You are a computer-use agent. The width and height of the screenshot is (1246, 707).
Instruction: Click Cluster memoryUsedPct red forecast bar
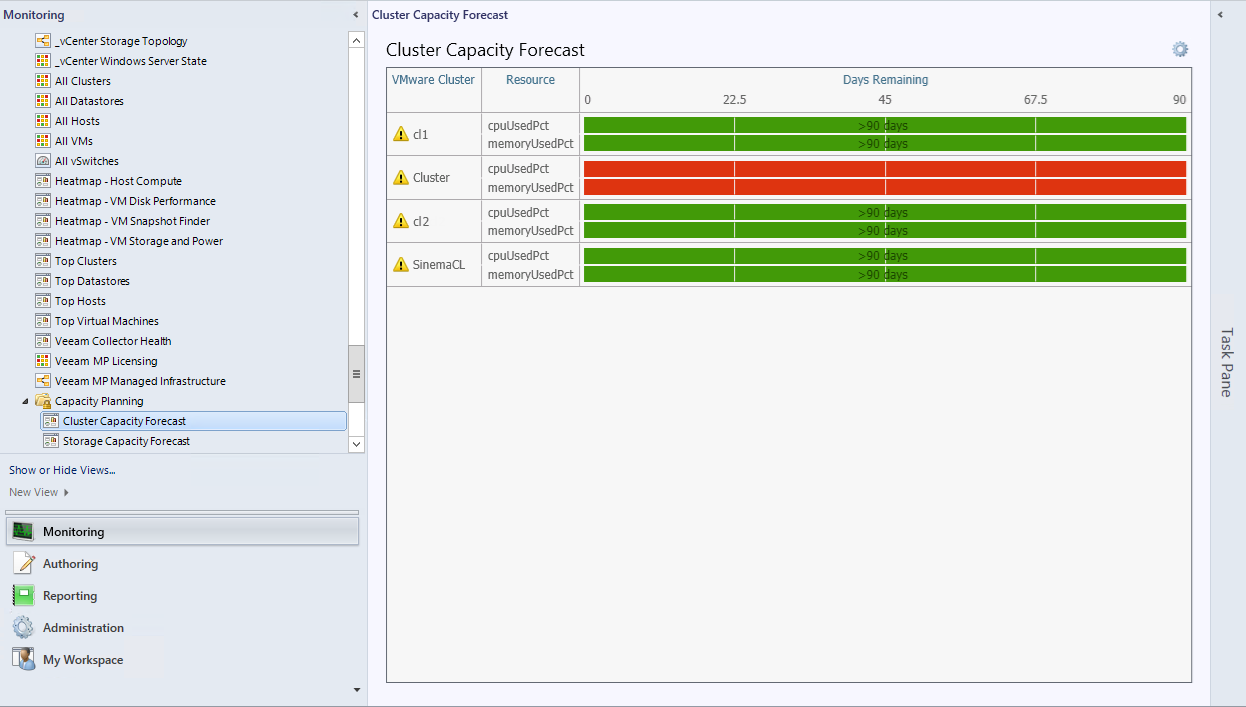pos(885,187)
